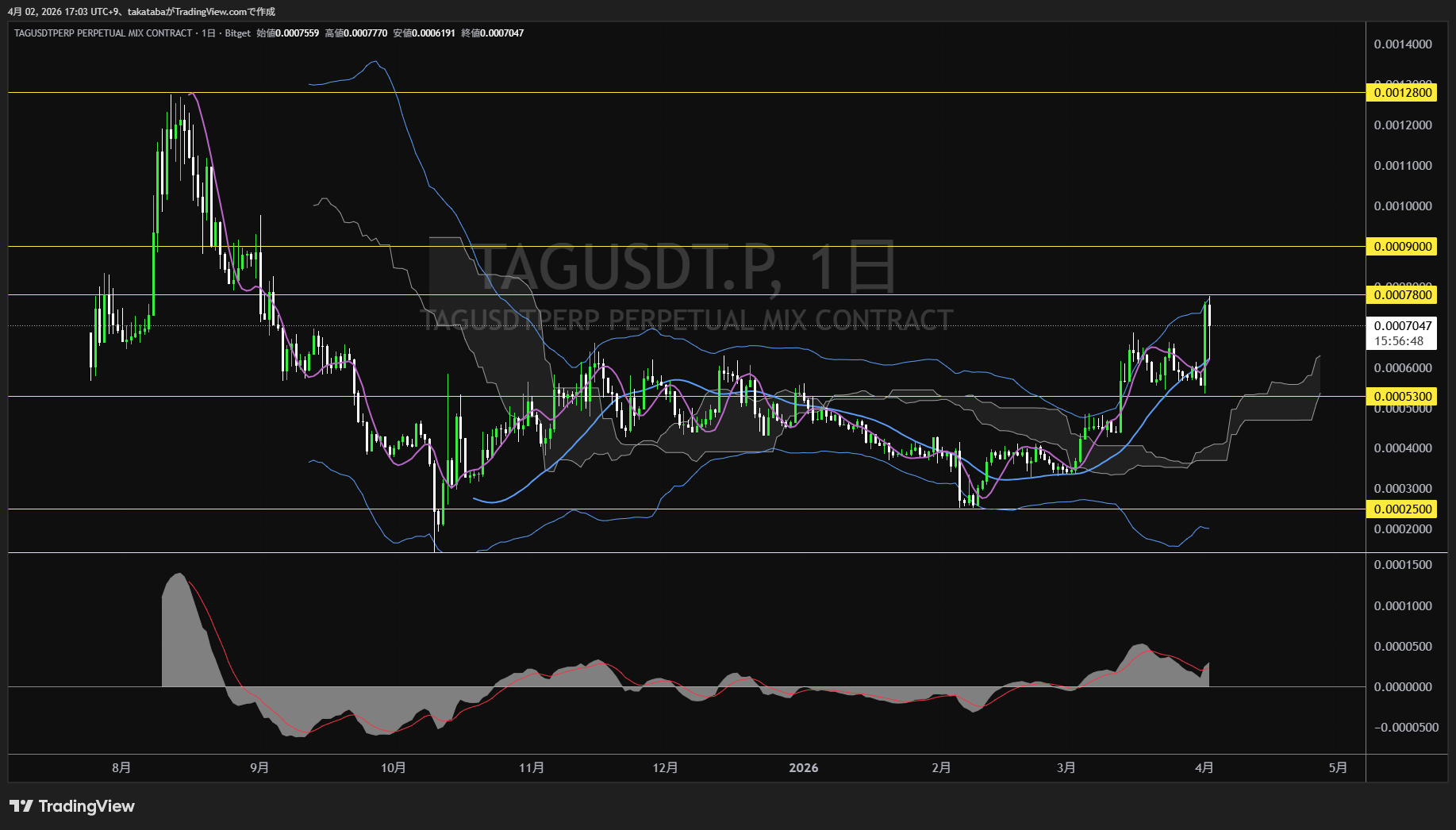Click the 0.0005300 yellow price label
Viewport: 1456px width, 830px height.
tap(1403, 397)
